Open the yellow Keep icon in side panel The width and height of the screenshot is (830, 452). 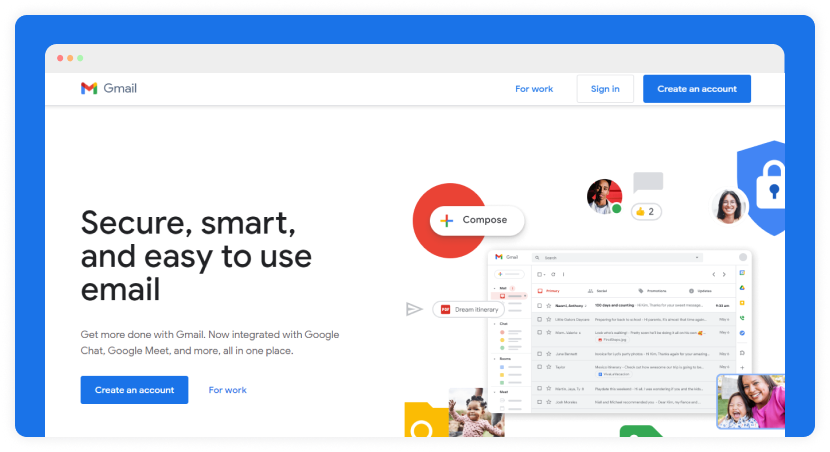742,303
